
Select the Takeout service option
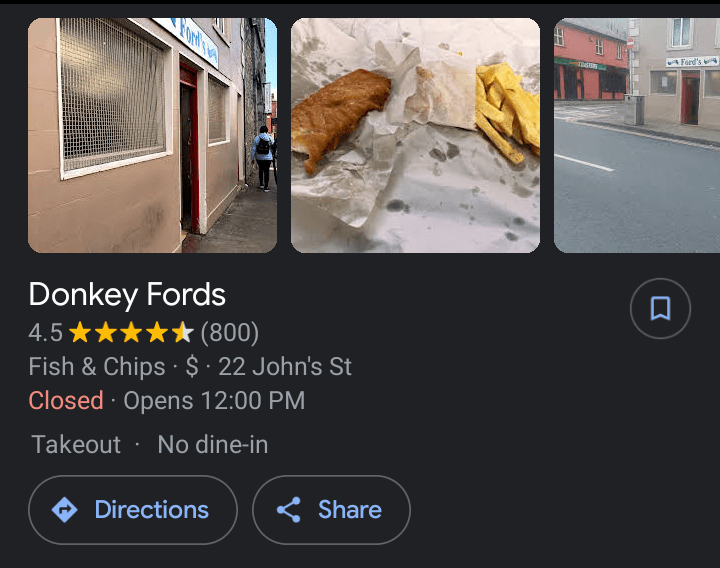[76, 444]
